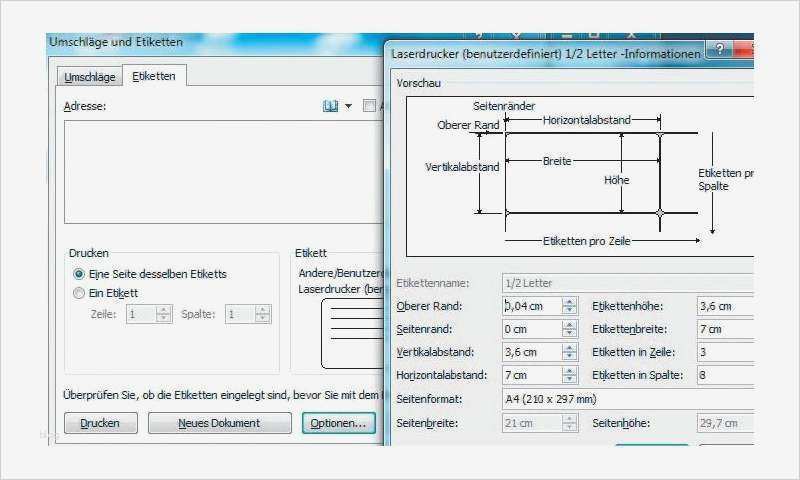Click the Horizontalabstand value field 7 cm

pos(532,375)
